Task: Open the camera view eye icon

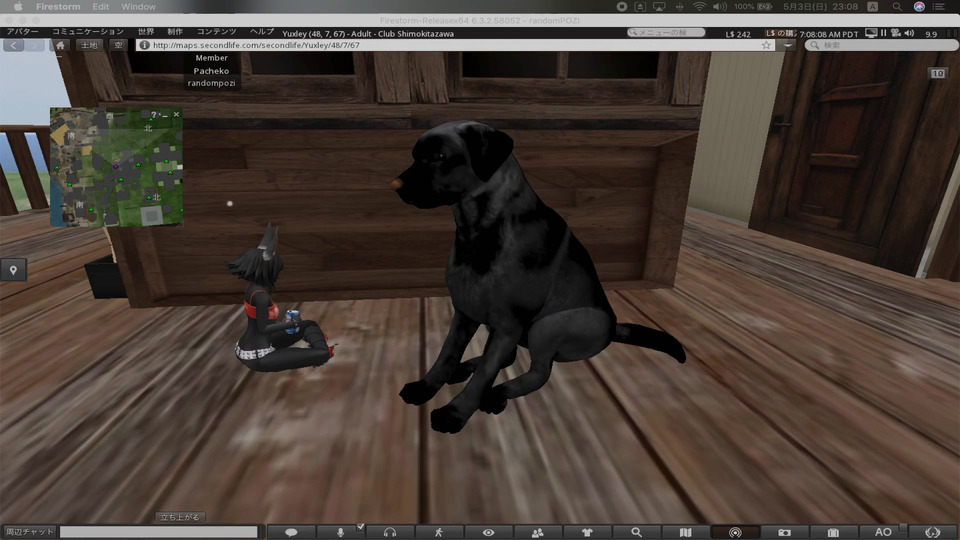Action: coord(489,532)
